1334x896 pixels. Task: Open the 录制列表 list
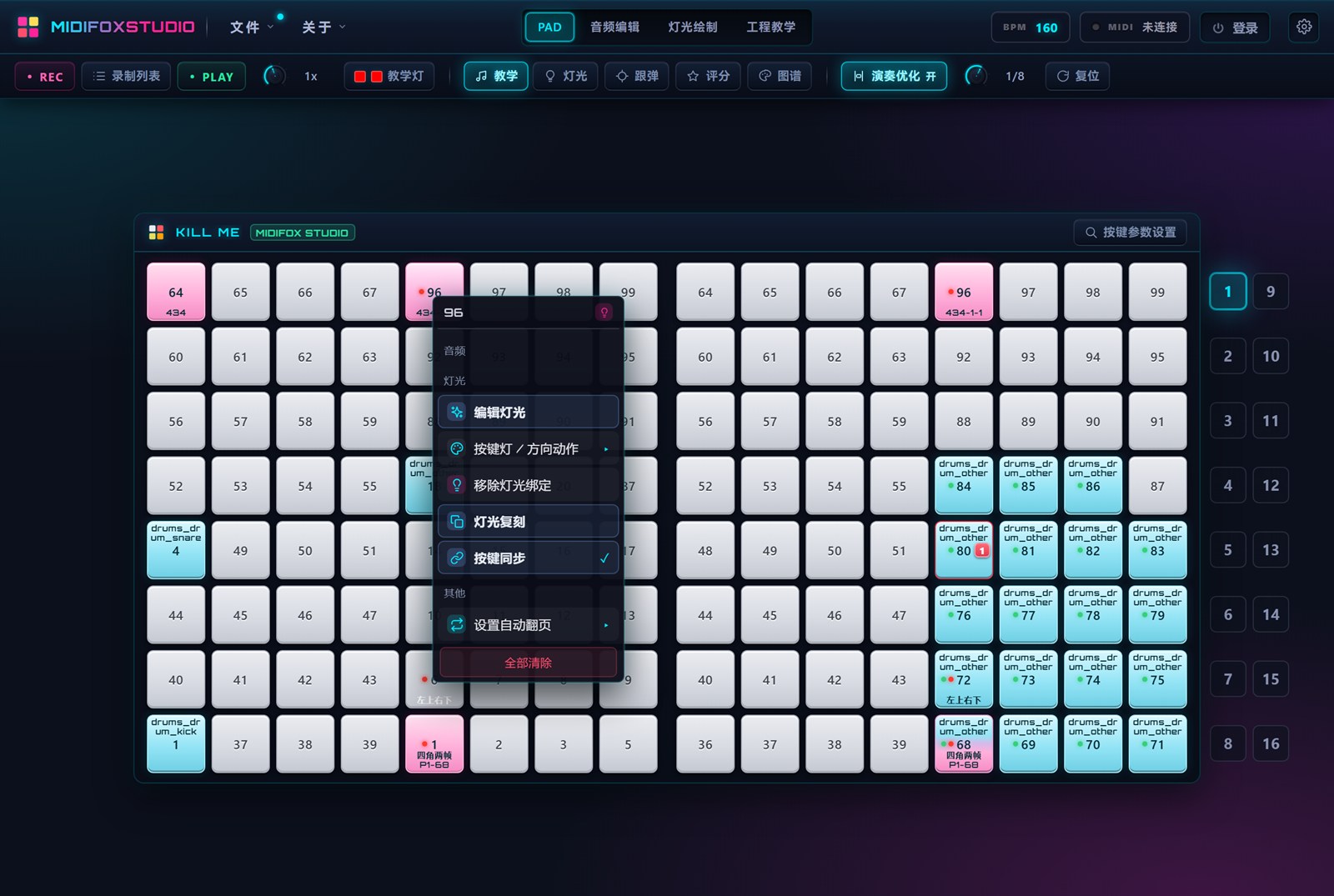click(126, 76)
